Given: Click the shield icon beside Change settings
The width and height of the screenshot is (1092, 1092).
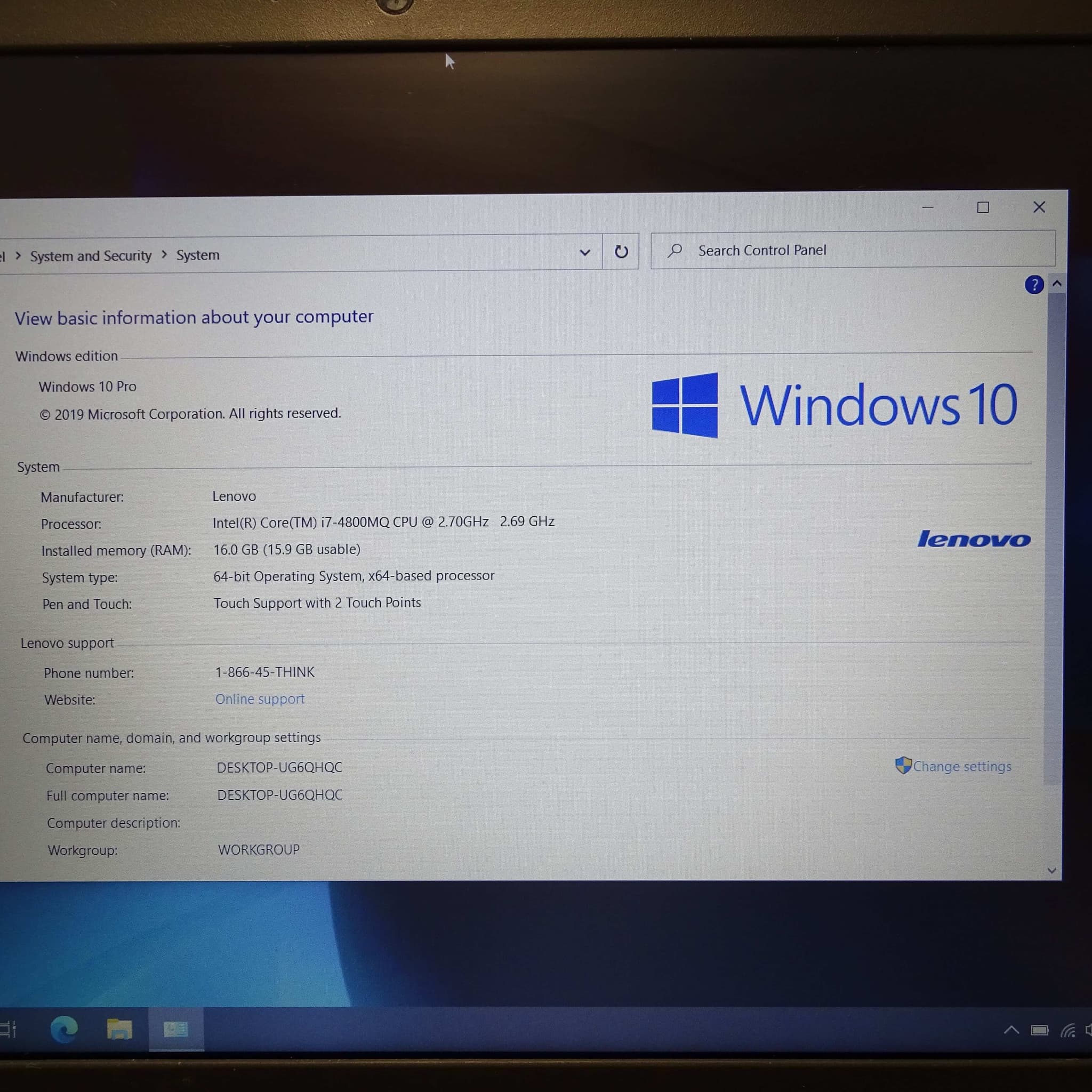Looking at the screenshot, I should [903, 765].
